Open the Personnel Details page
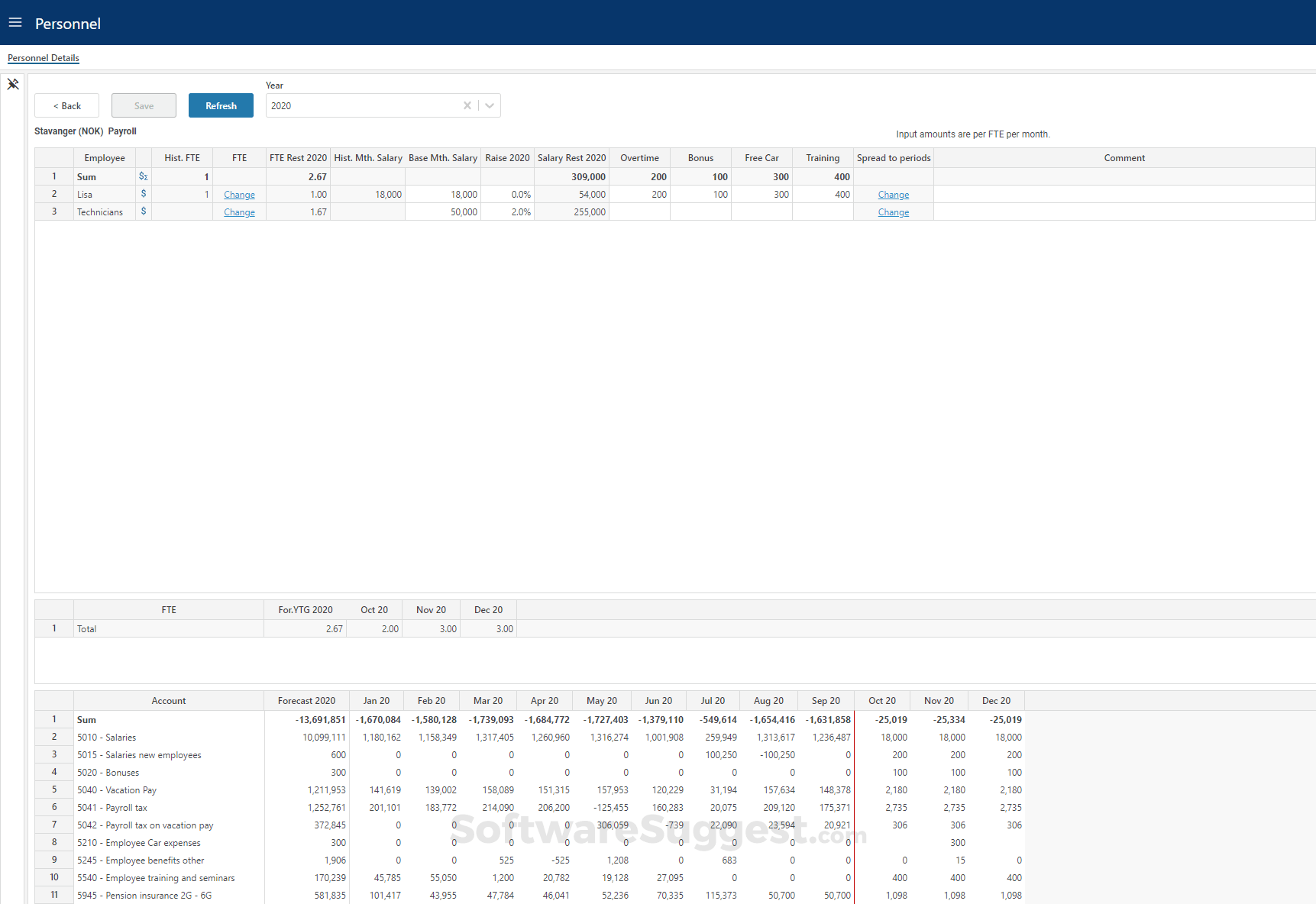Viewport: 1316px width, 904px height. (x=43, y=58)
